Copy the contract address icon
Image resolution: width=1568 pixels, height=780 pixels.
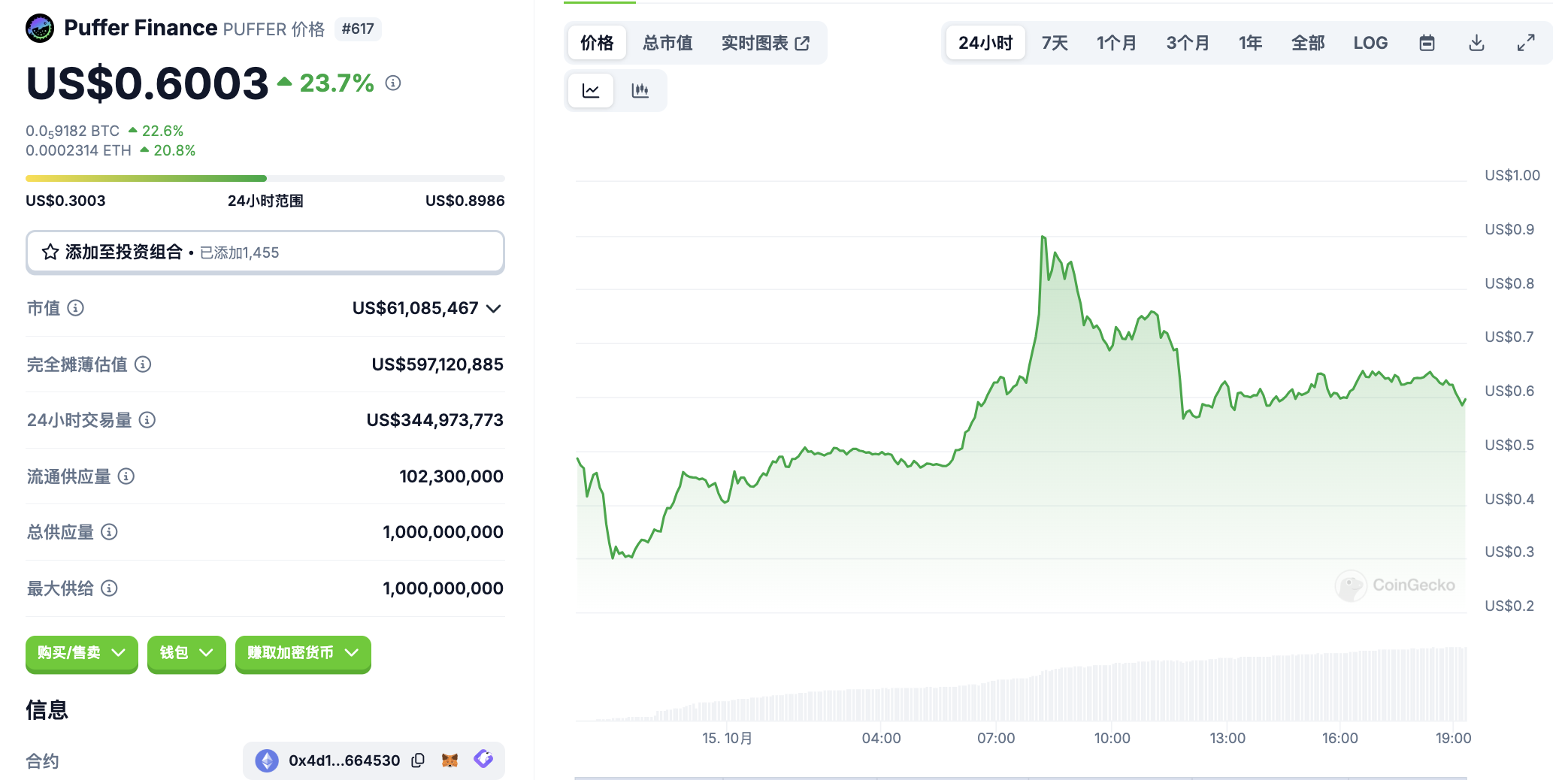(x=418, y=760)
